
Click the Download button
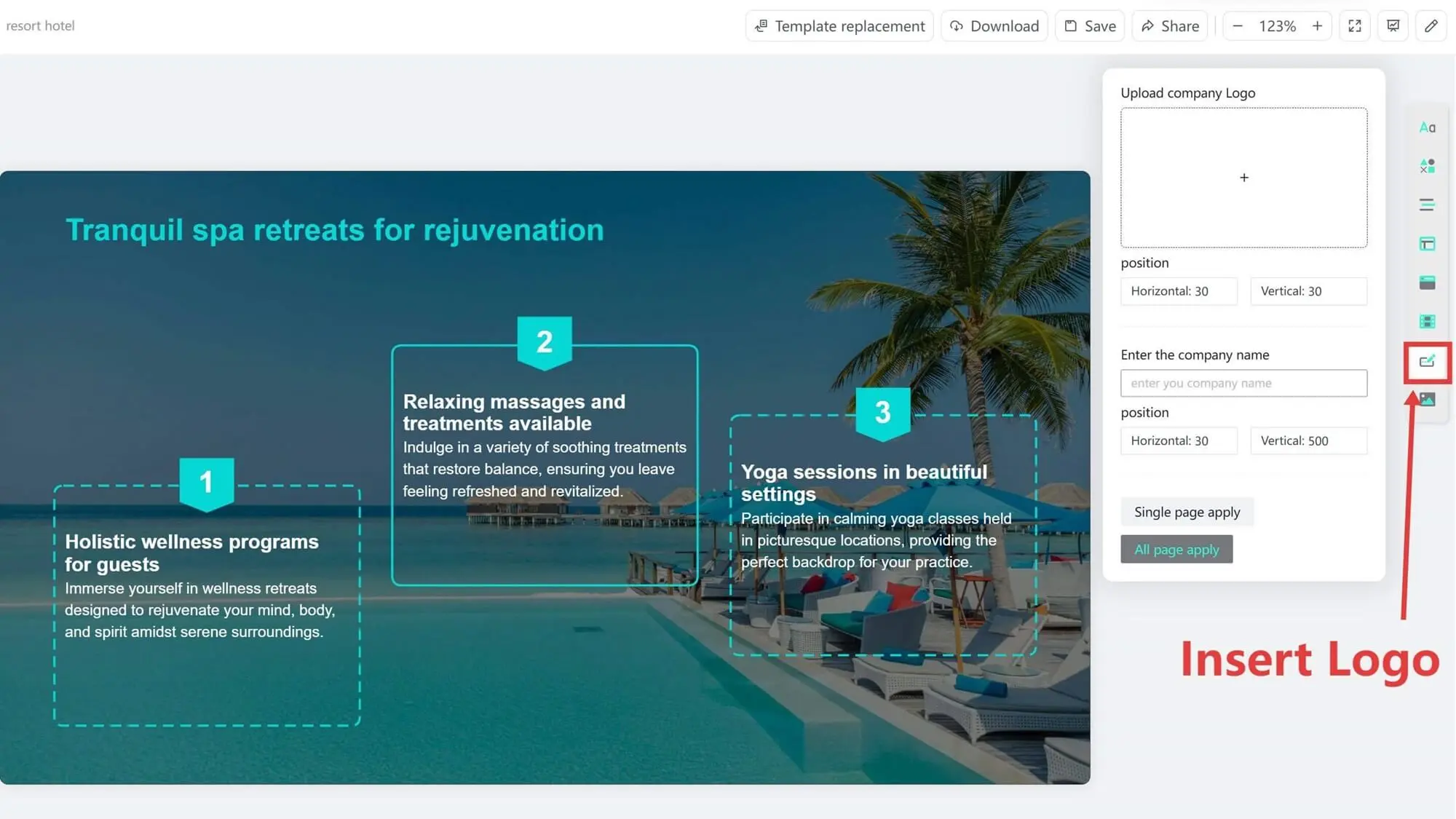[994, 26]
